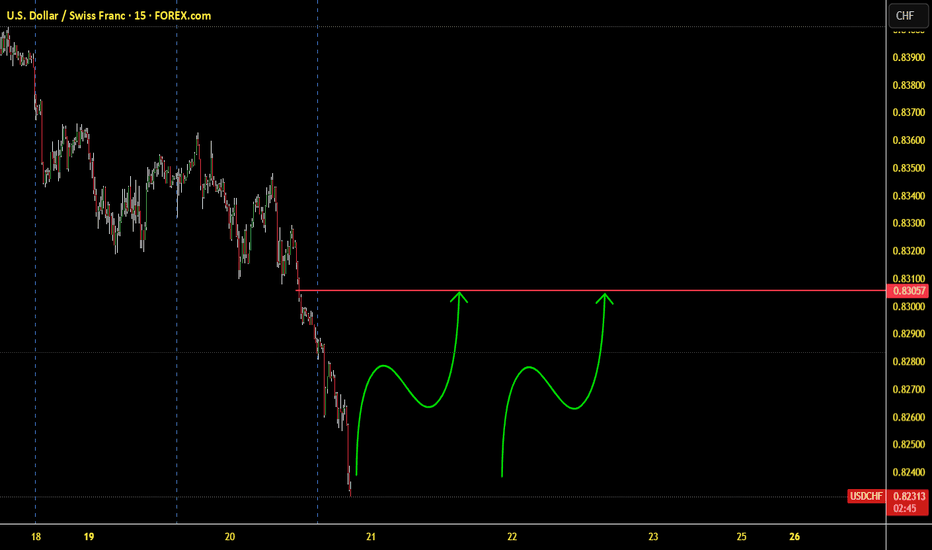Click the 0.83900 price scale value
The height and width of the screenshot is (550, 932).
tap(909, 58)
